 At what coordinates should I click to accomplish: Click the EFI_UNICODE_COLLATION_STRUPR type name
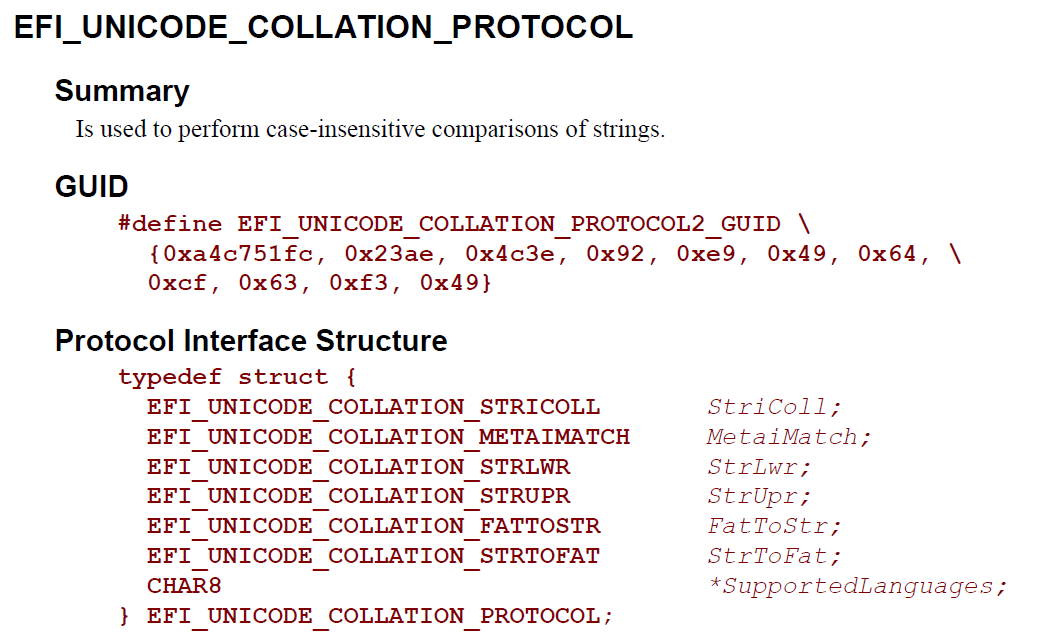[359, 497]
